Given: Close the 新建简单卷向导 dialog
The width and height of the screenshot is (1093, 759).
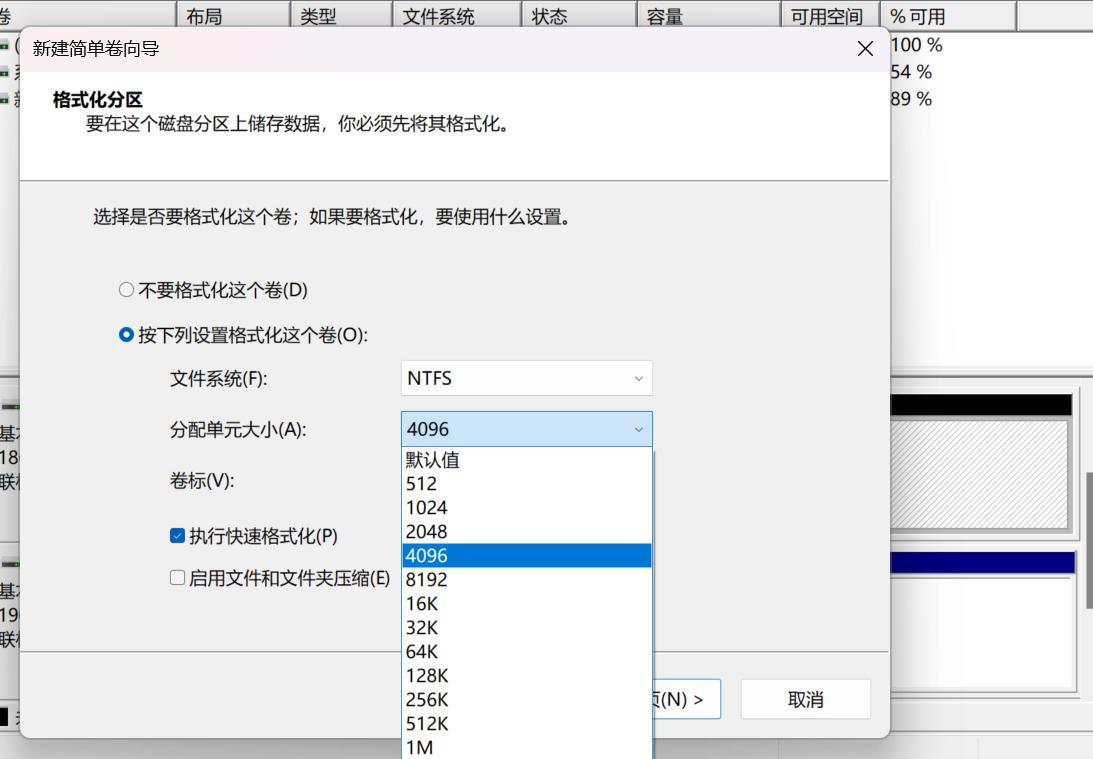Looking at the screenshot, I should click(x=865, y=49).
